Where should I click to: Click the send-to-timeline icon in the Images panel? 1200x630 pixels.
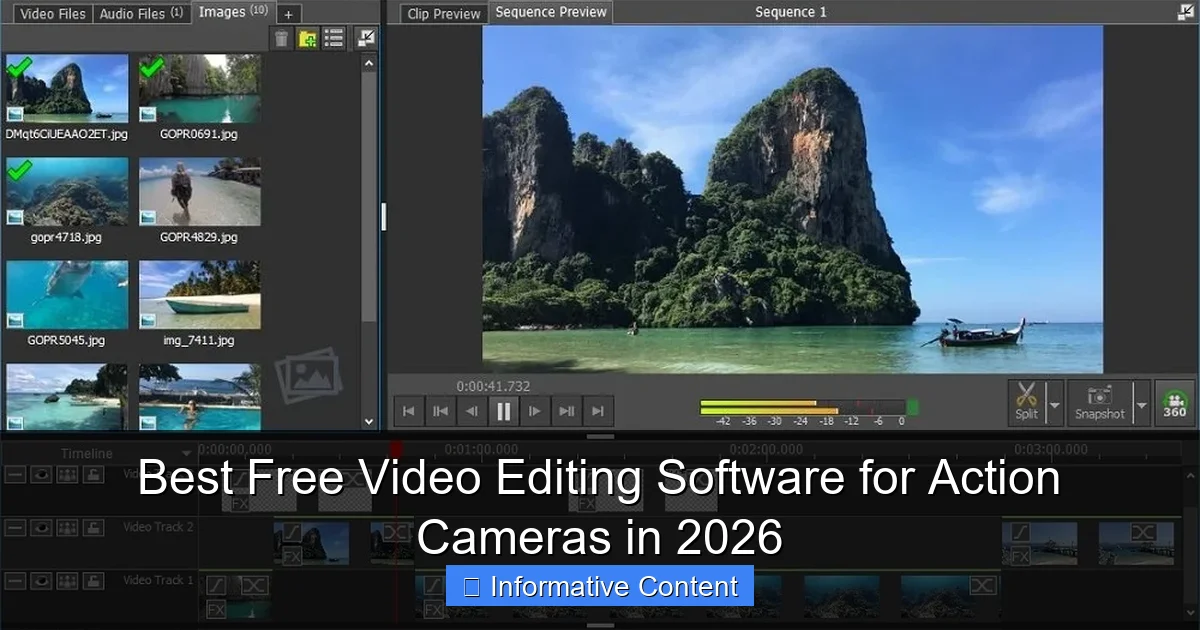coord(367,38)
